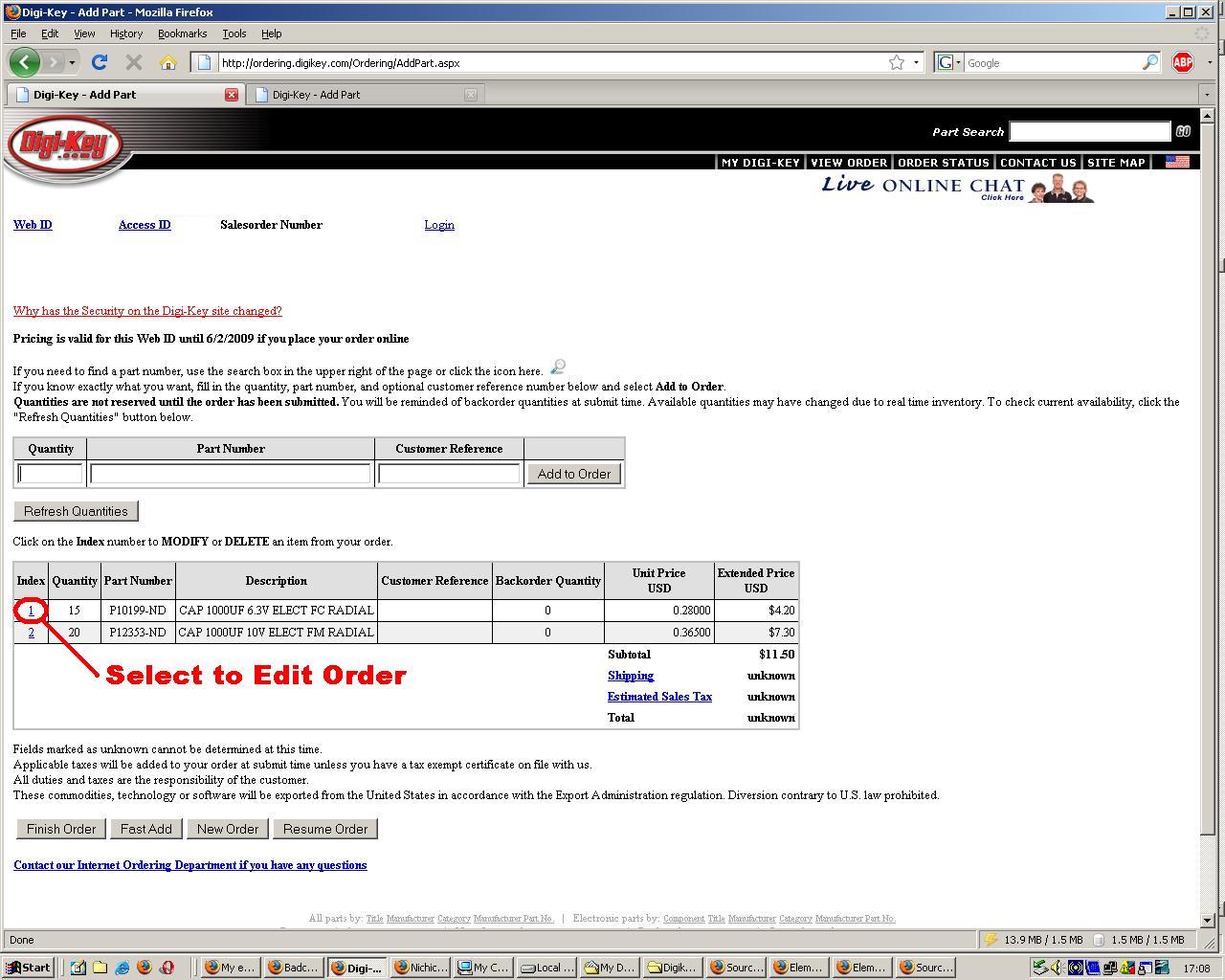Click index 2 link for P12353-ND
This screenshot has height=980, width=1225.
click(x=31, y=633)
